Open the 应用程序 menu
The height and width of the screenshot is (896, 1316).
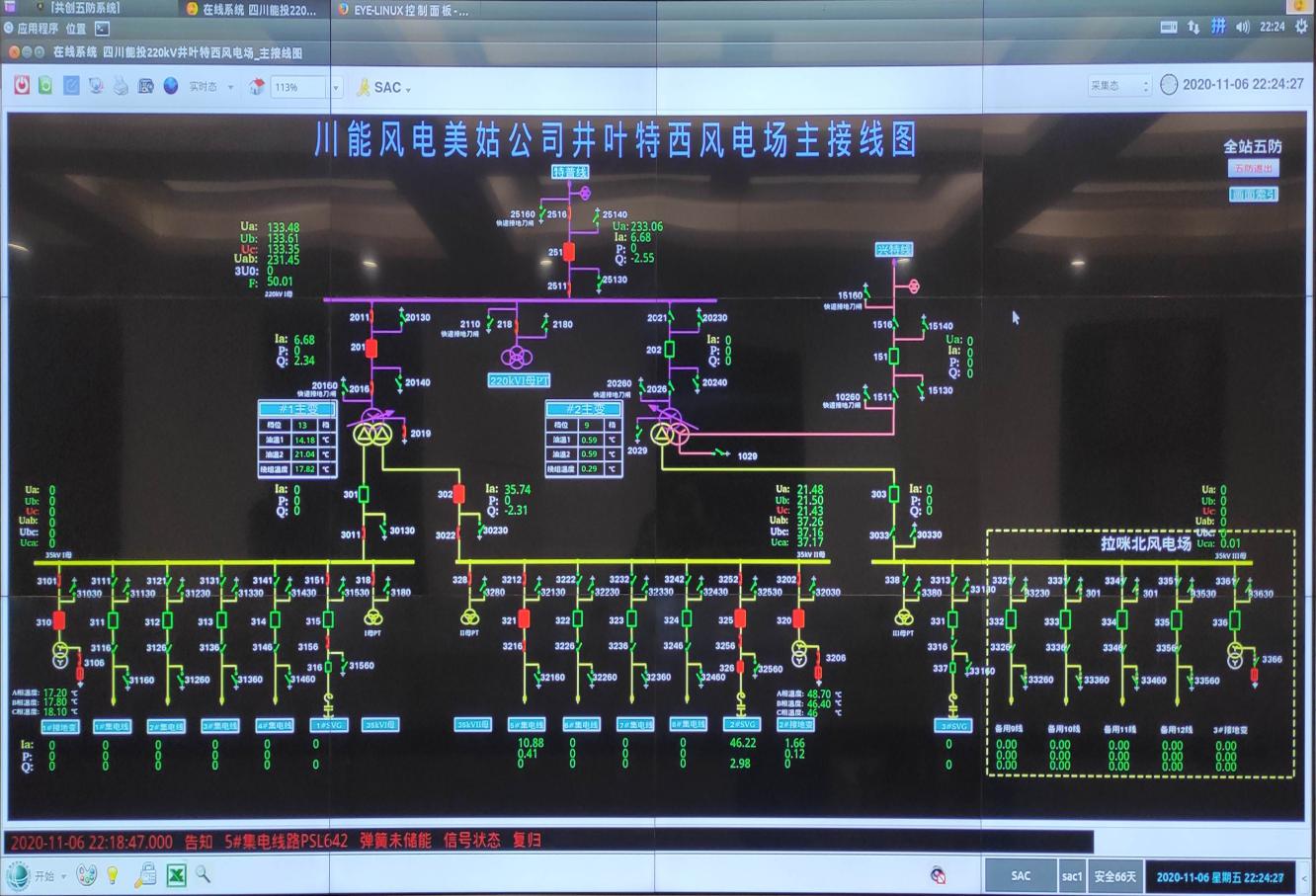(38, 29)
